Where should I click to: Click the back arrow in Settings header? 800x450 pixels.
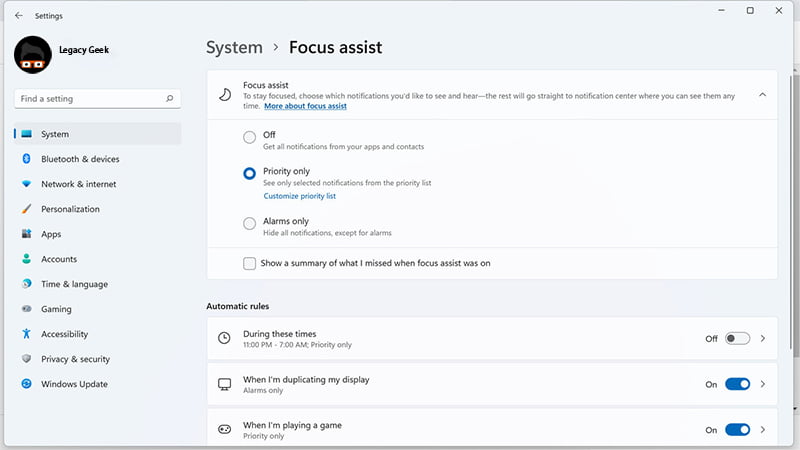click(x=19, y=16)
